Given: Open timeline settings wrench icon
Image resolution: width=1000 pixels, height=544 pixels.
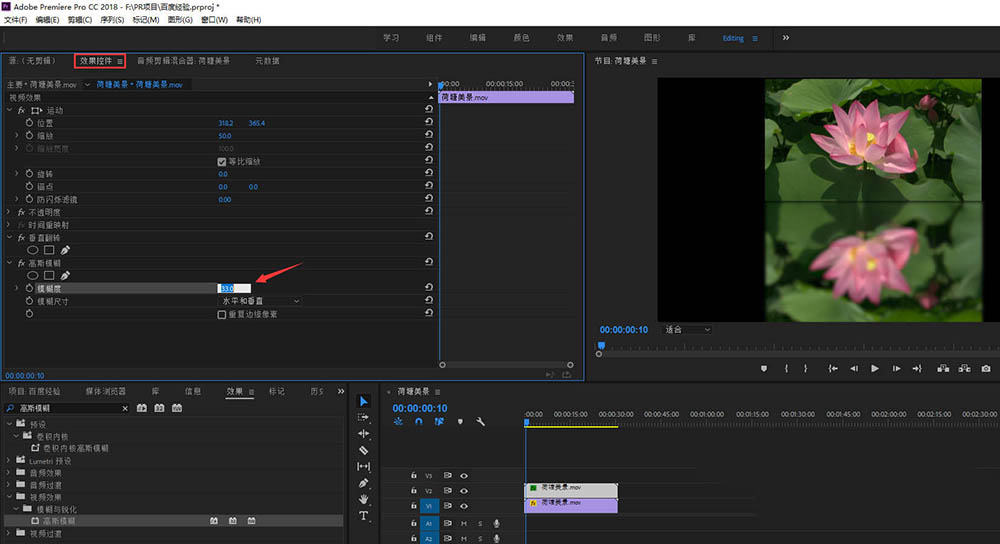Looking at the screenshot, I should point(480,422).
